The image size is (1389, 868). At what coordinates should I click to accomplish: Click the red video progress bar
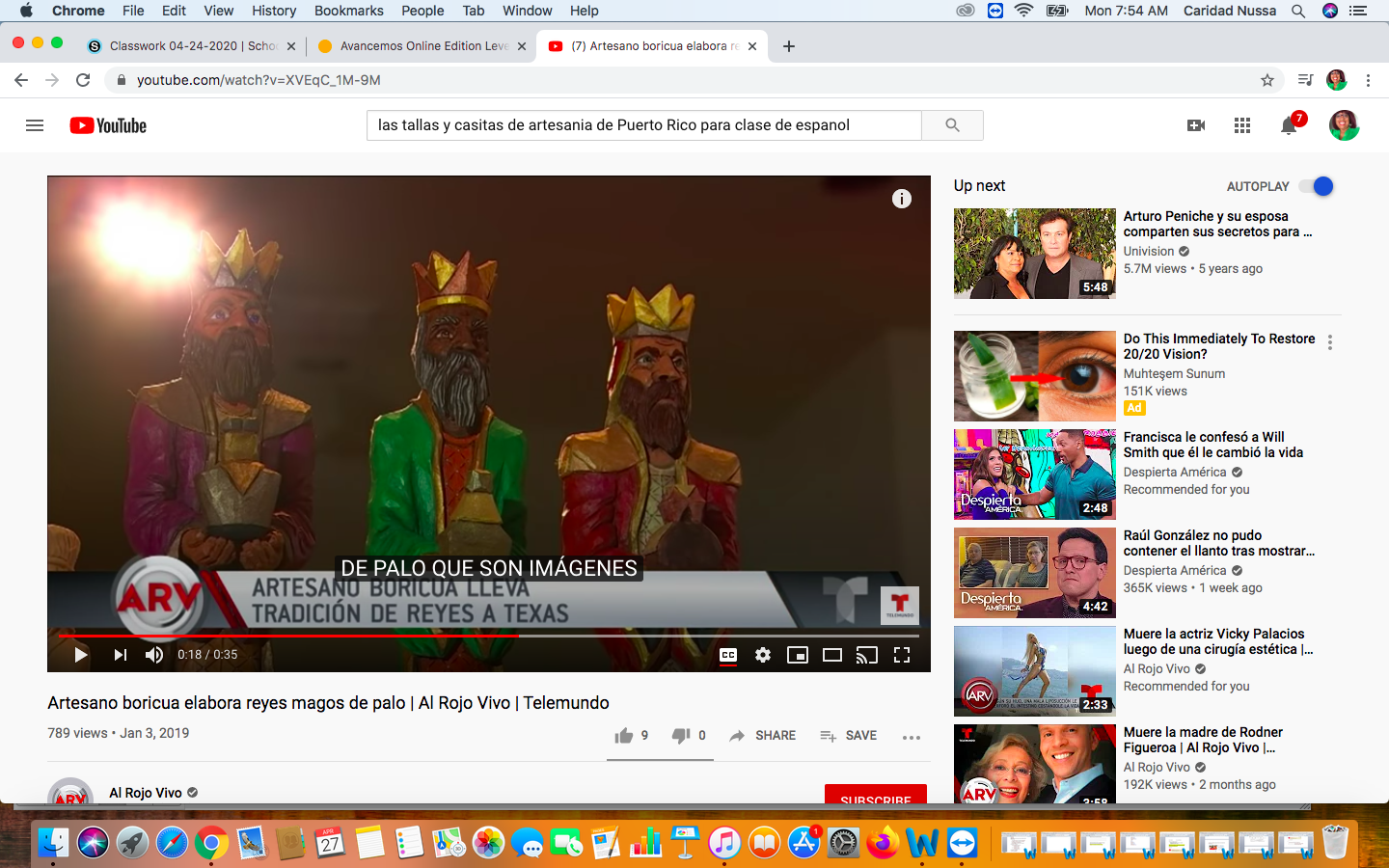(289, 636)
